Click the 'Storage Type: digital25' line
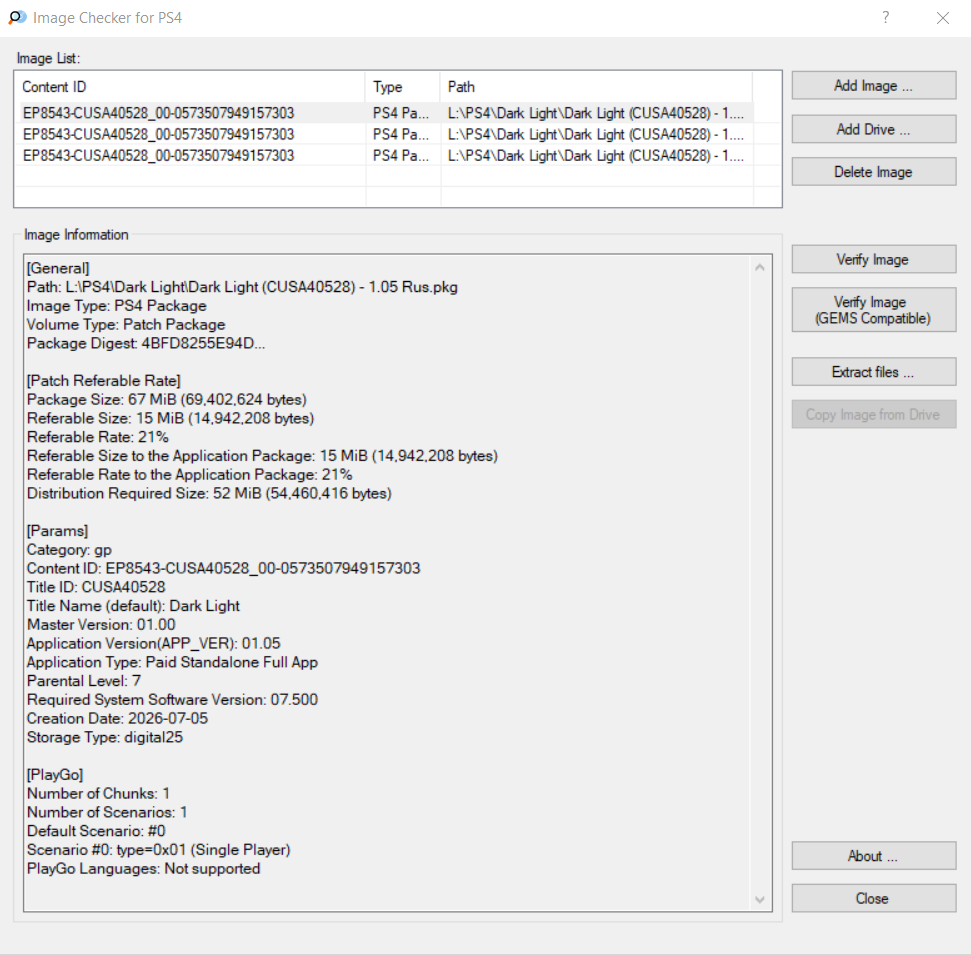971x955 pixels. pos(105,737)
